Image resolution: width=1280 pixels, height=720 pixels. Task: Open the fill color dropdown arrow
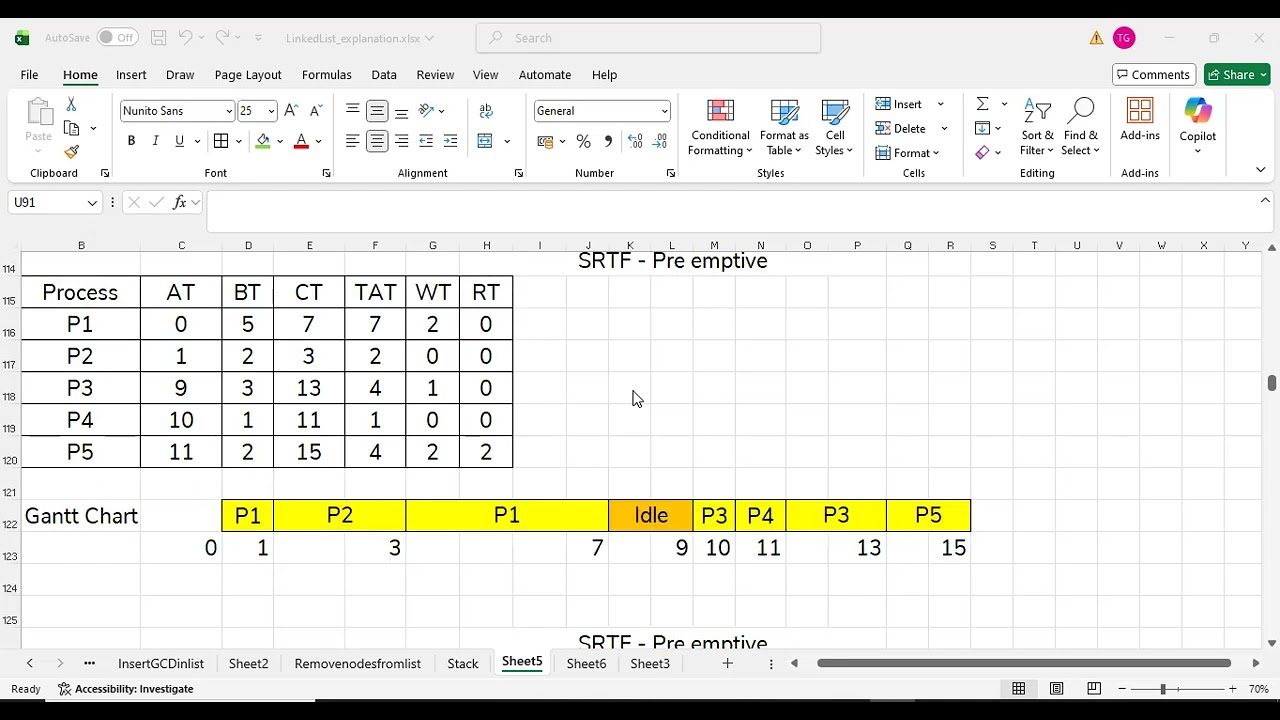click(x=280, y=142)
